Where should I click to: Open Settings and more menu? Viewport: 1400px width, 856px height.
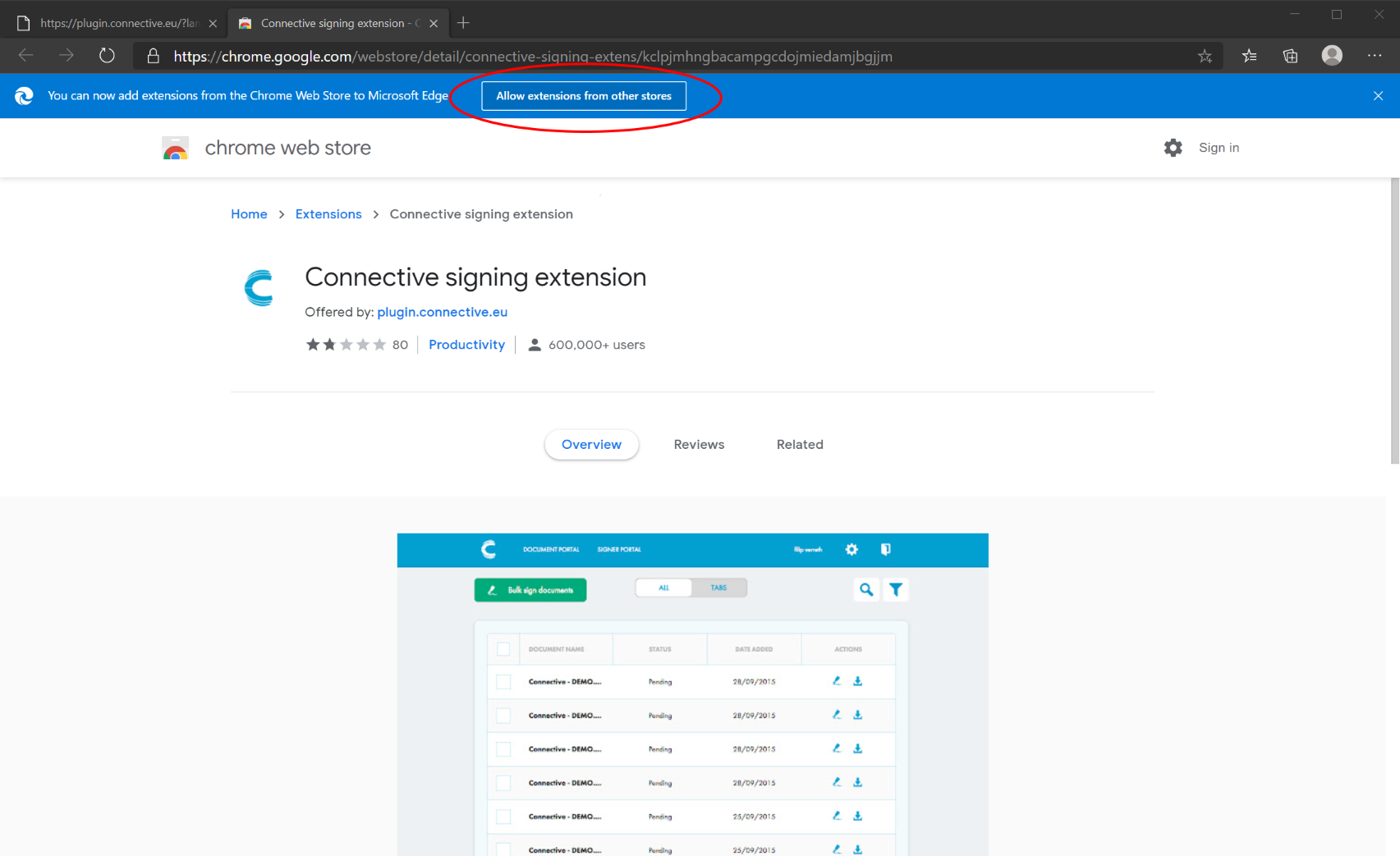coord(1375,55)
